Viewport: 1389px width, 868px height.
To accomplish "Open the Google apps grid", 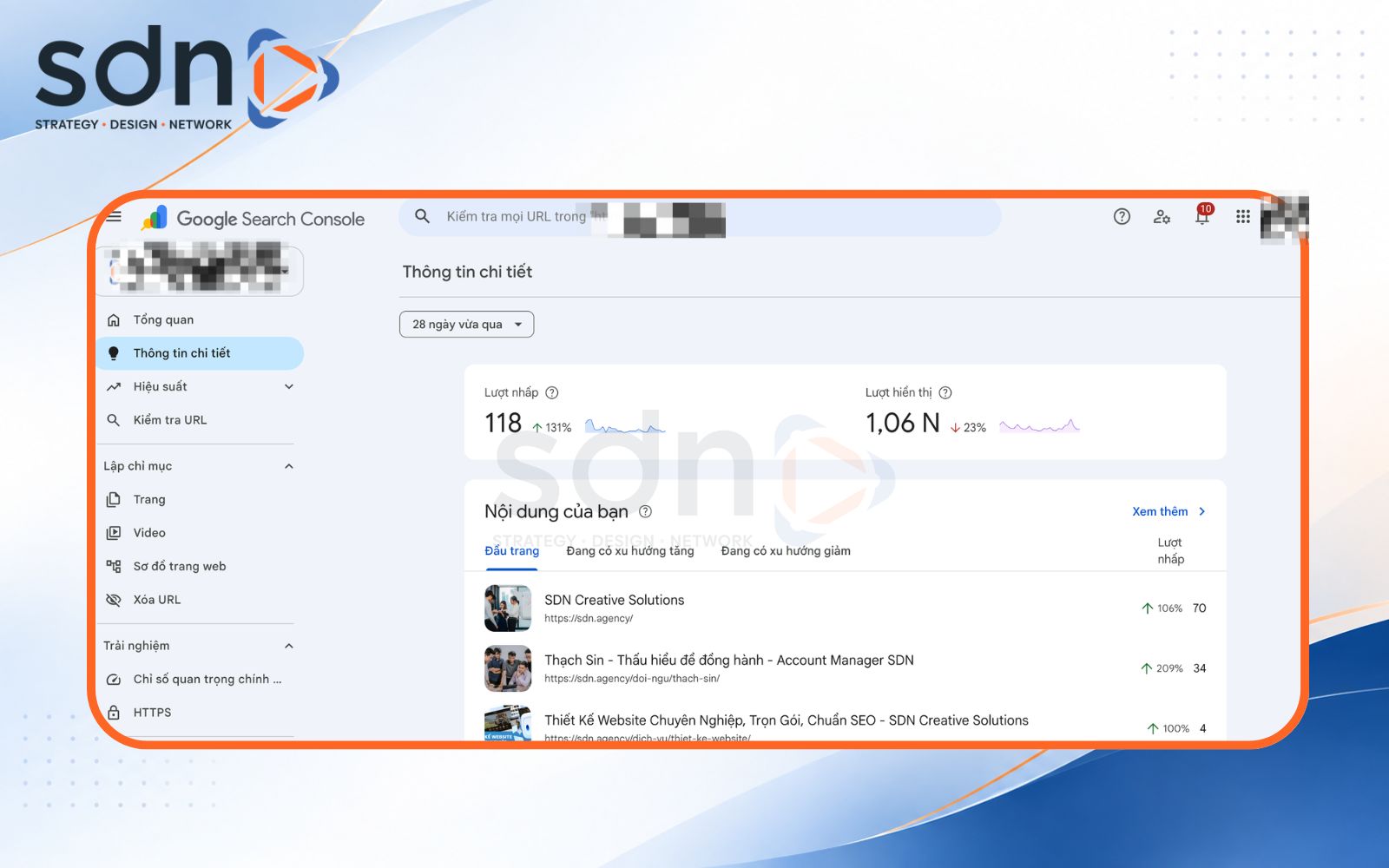I will pos(1243,217).
